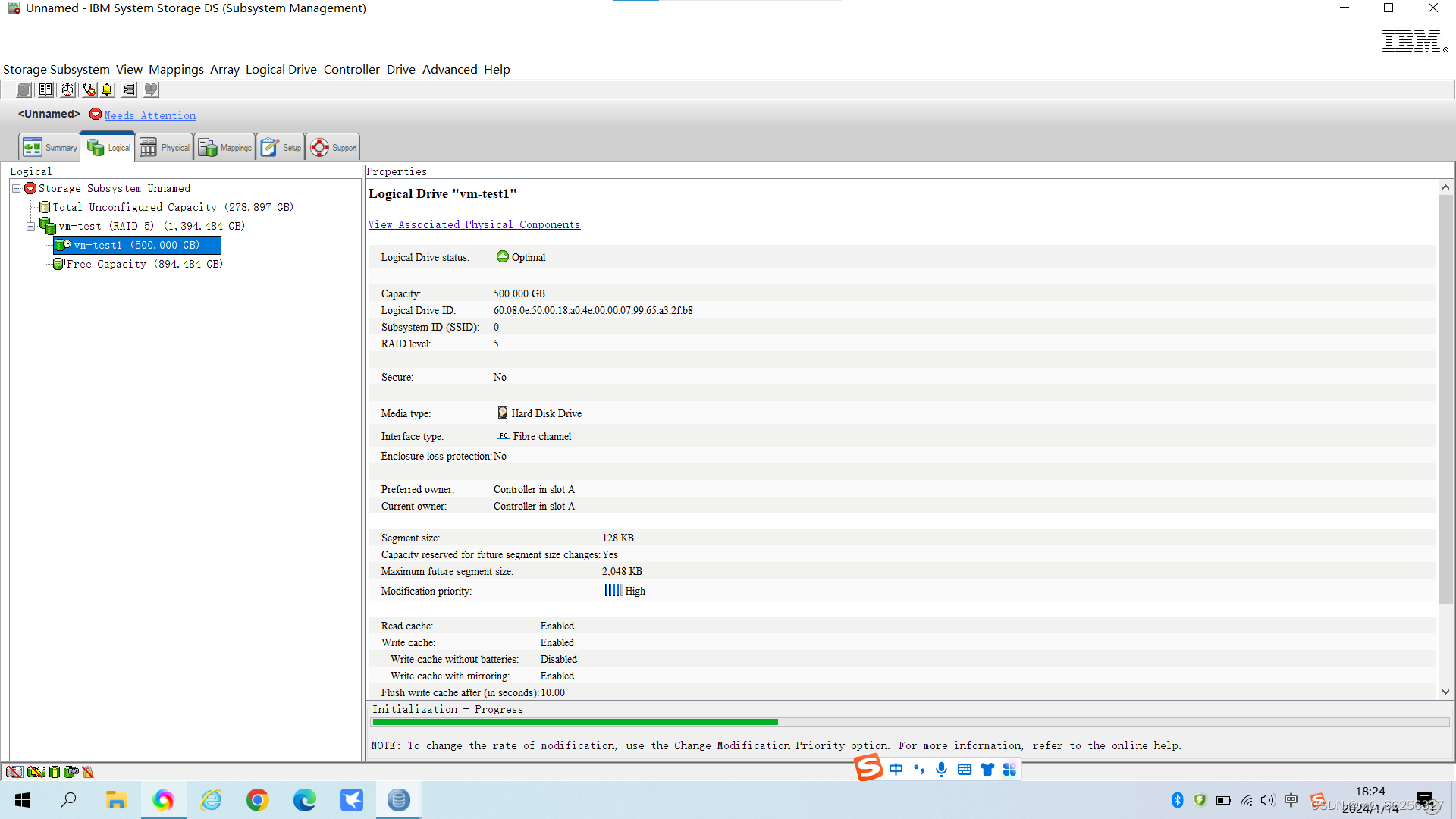Open the event log book toolbar icon
The height and width of the screenshot is (819, 1456).
[45, 89]
